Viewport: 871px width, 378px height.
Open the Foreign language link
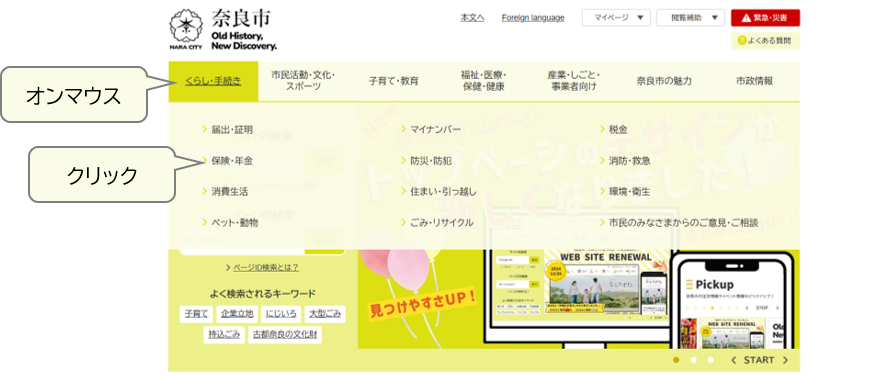533,18
